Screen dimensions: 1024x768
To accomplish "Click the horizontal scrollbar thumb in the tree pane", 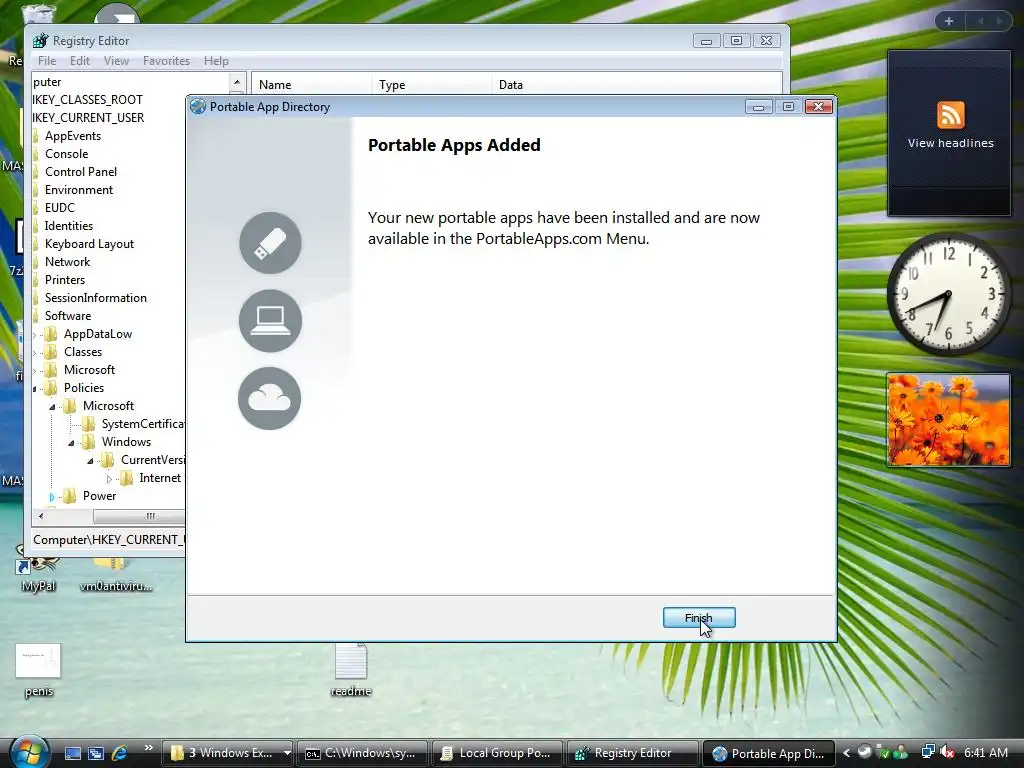I will (x=138, y=516).
